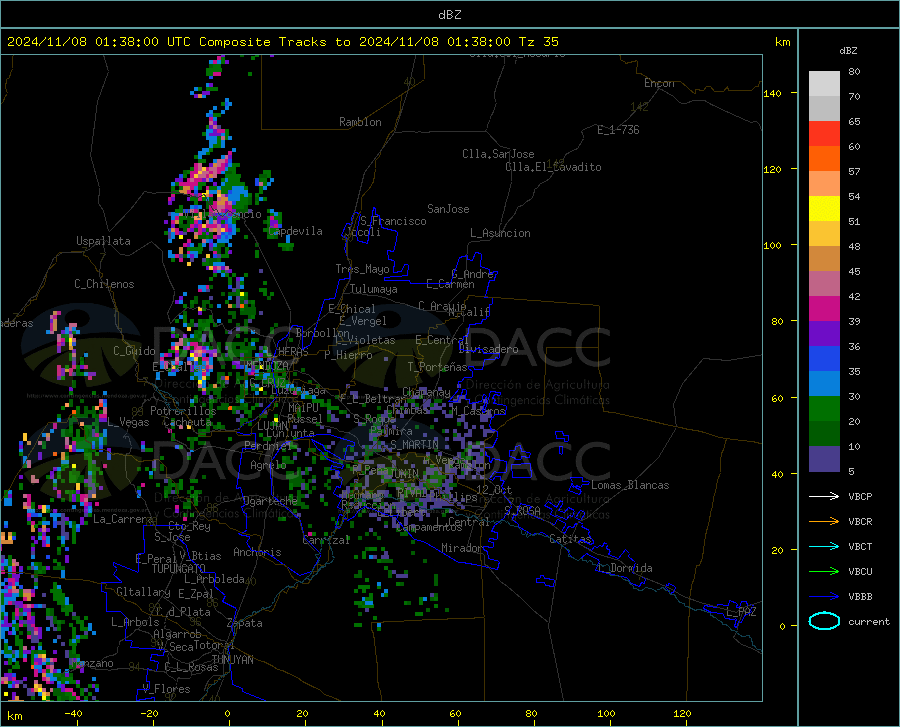This screenshot has height=727, width=900.
Task: Click the '140' tick on the vertical km axis
Action: 772,93
